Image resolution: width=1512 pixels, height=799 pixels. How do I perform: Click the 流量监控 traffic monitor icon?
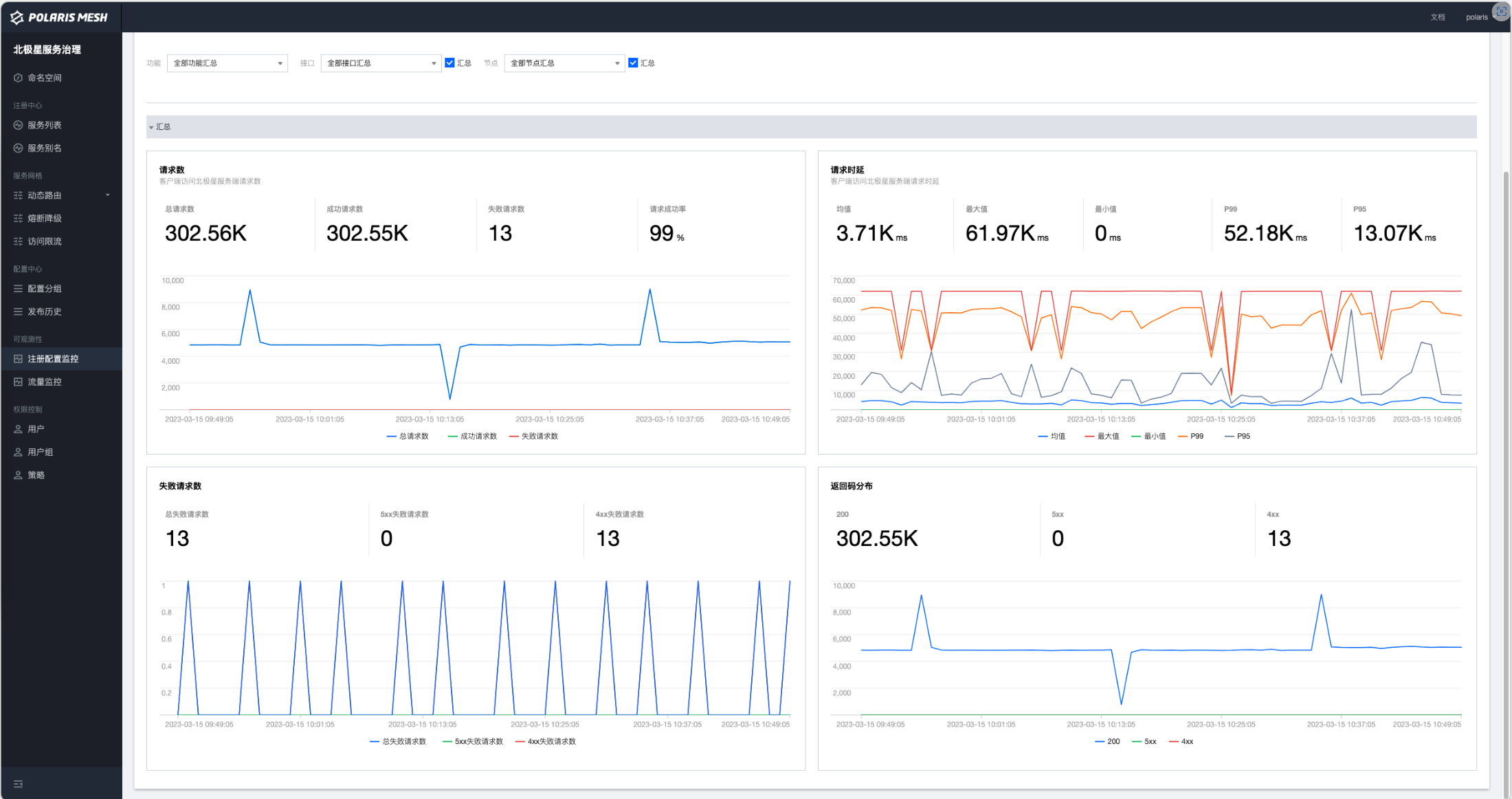tap(19, 382)
